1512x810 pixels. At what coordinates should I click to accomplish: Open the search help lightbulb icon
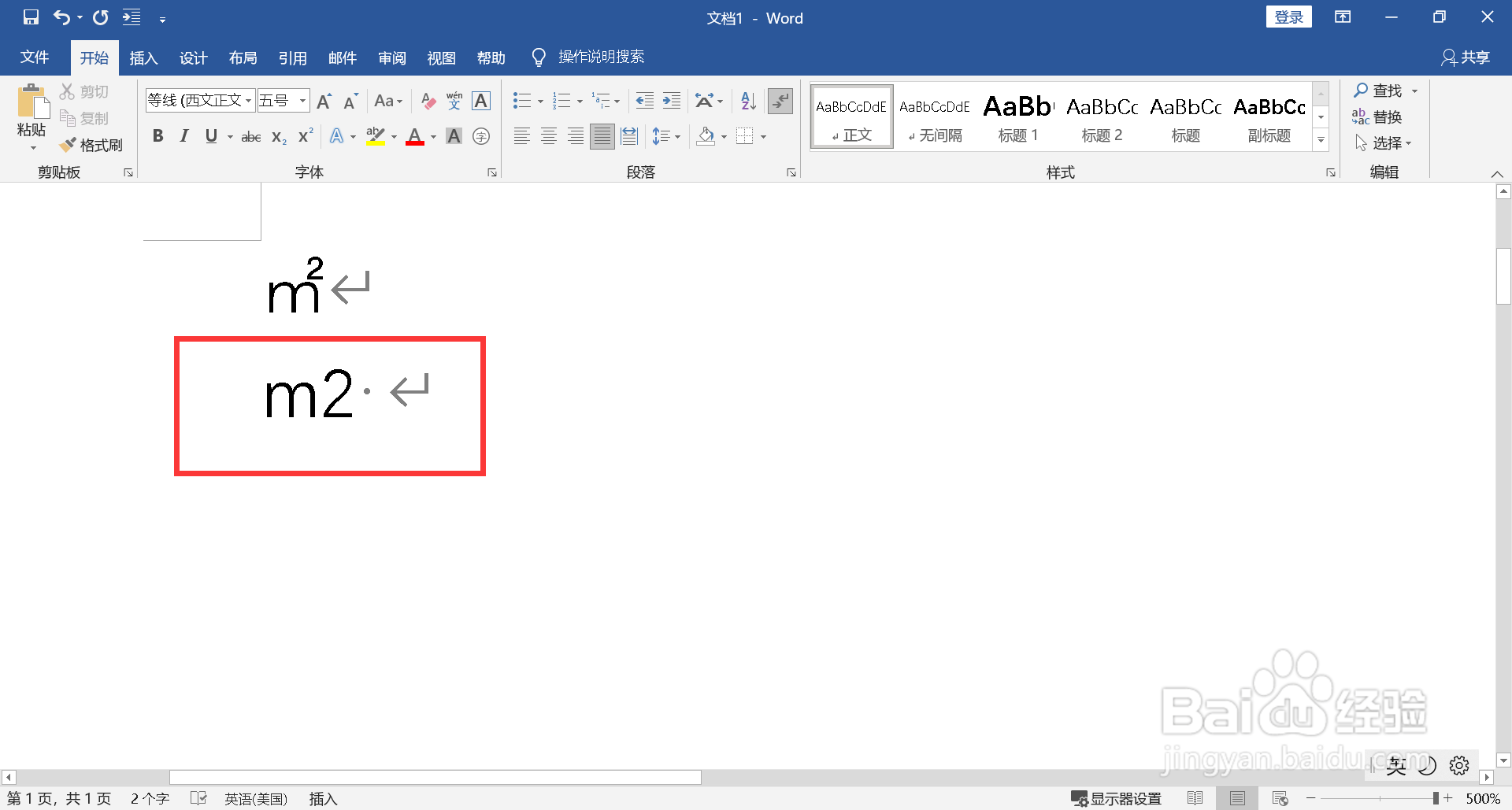[539, 57]
